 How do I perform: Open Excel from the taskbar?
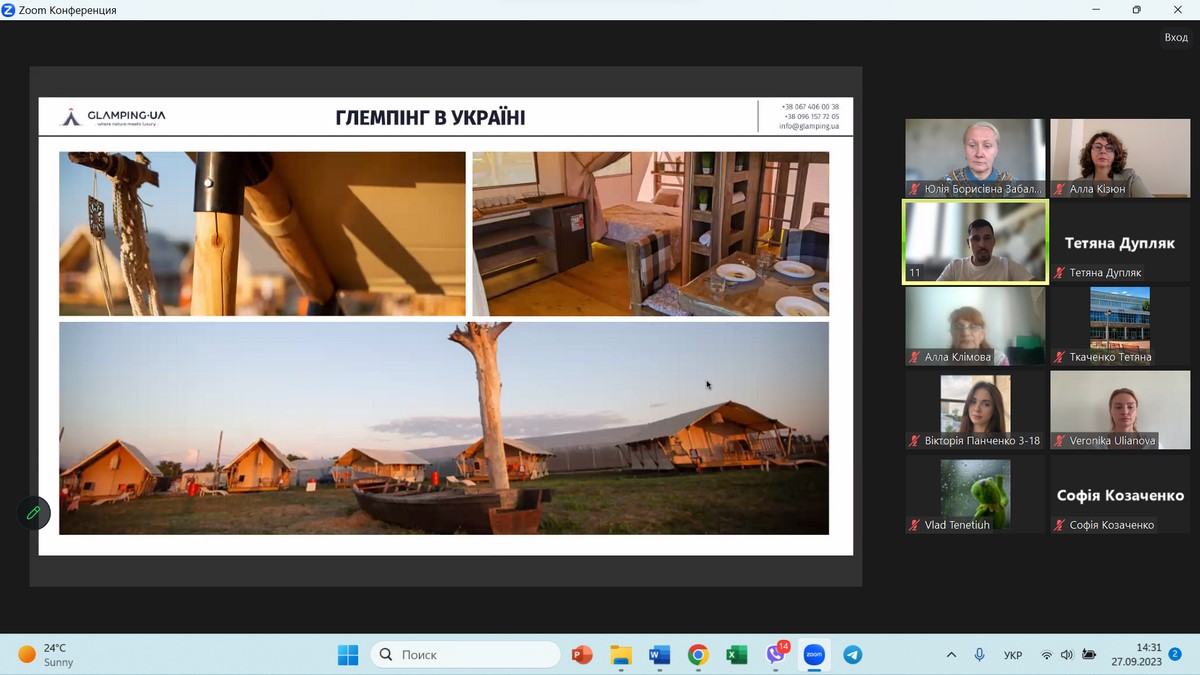coord(737,655)
